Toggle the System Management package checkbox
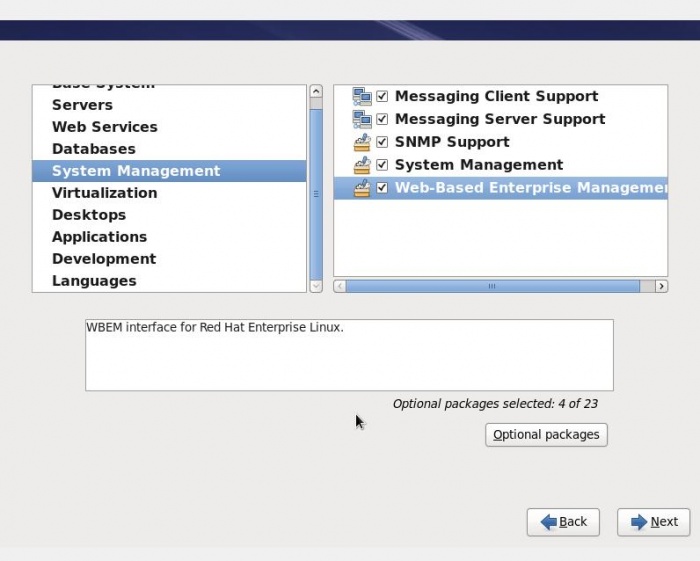Screen dimensions: 700x561 point(382,165)
